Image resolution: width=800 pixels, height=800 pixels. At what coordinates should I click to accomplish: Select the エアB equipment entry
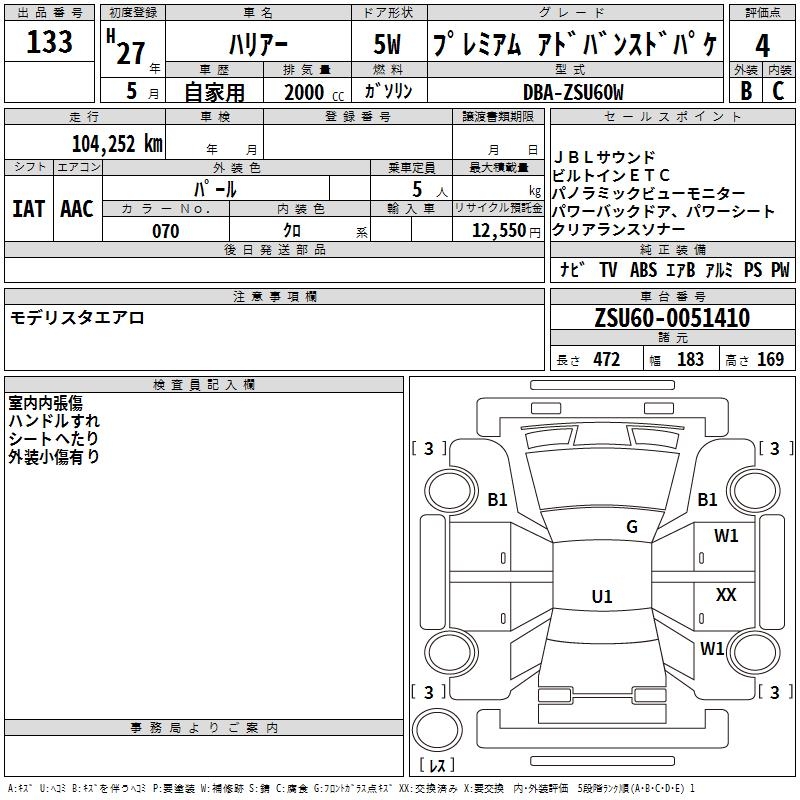[681, 270]
